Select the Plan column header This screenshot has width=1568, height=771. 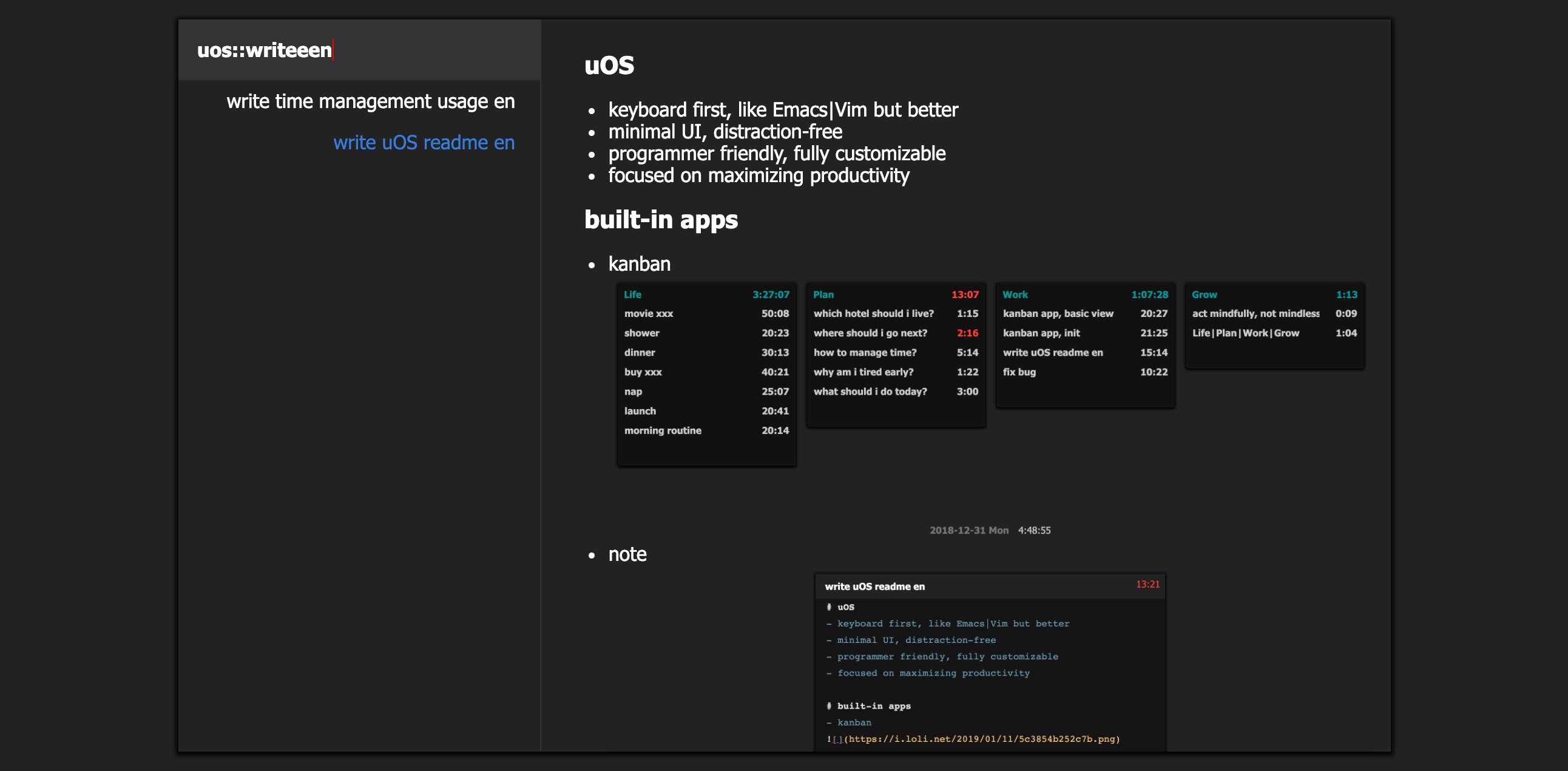click(x=823, y=295)
